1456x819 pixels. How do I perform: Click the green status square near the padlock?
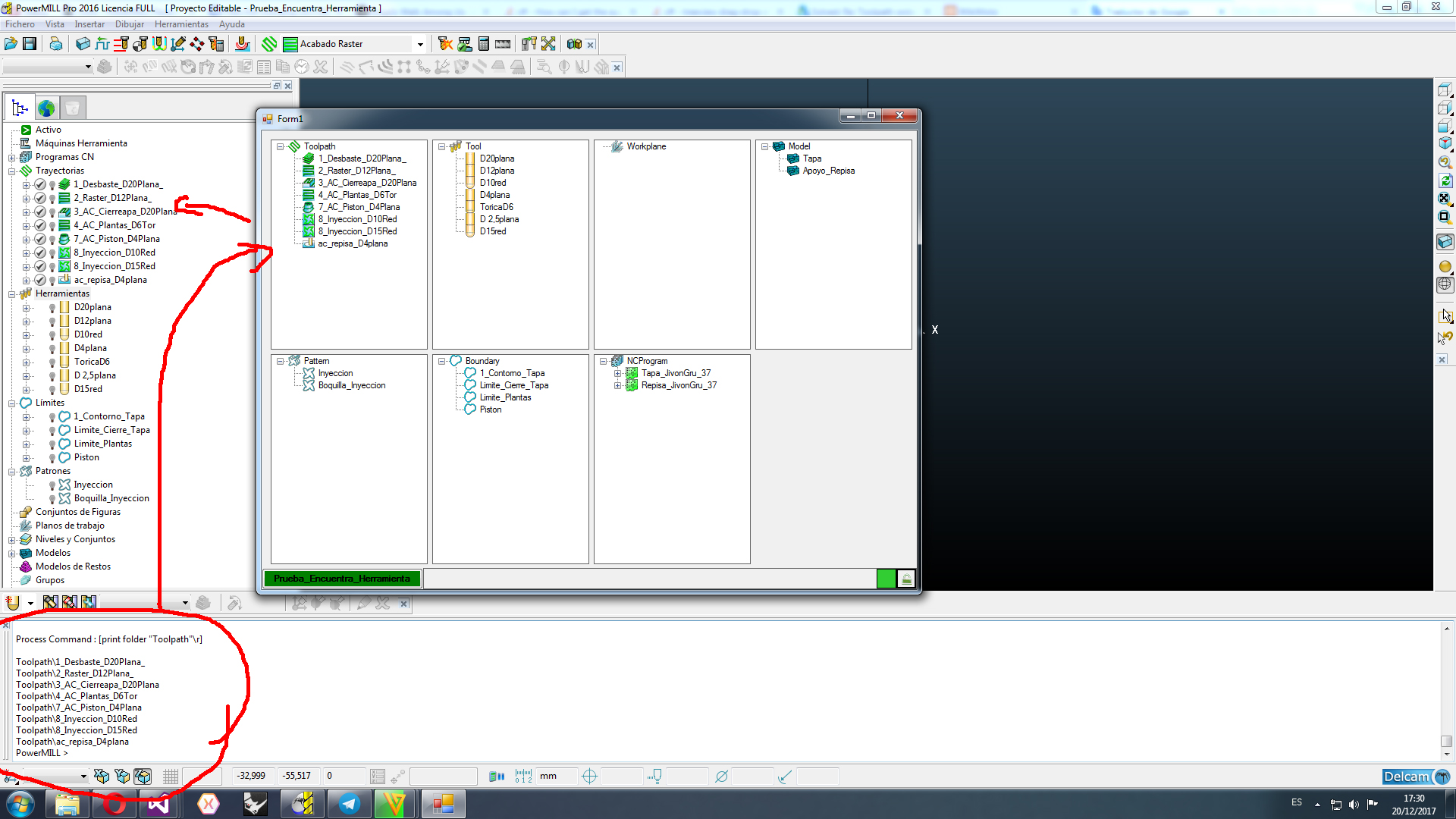click(886, 579)
